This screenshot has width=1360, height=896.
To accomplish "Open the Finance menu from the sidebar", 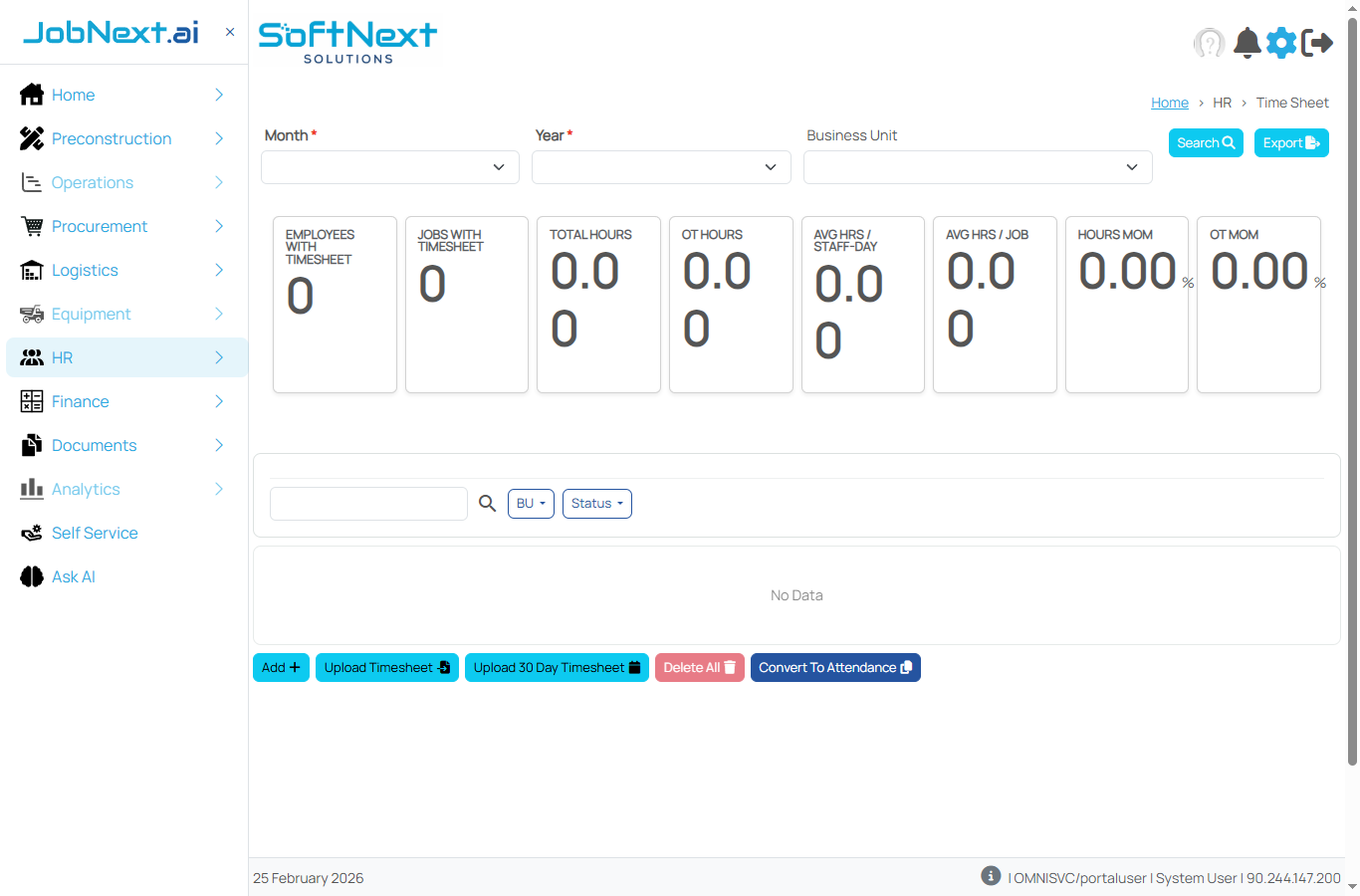I will (80, 401).
